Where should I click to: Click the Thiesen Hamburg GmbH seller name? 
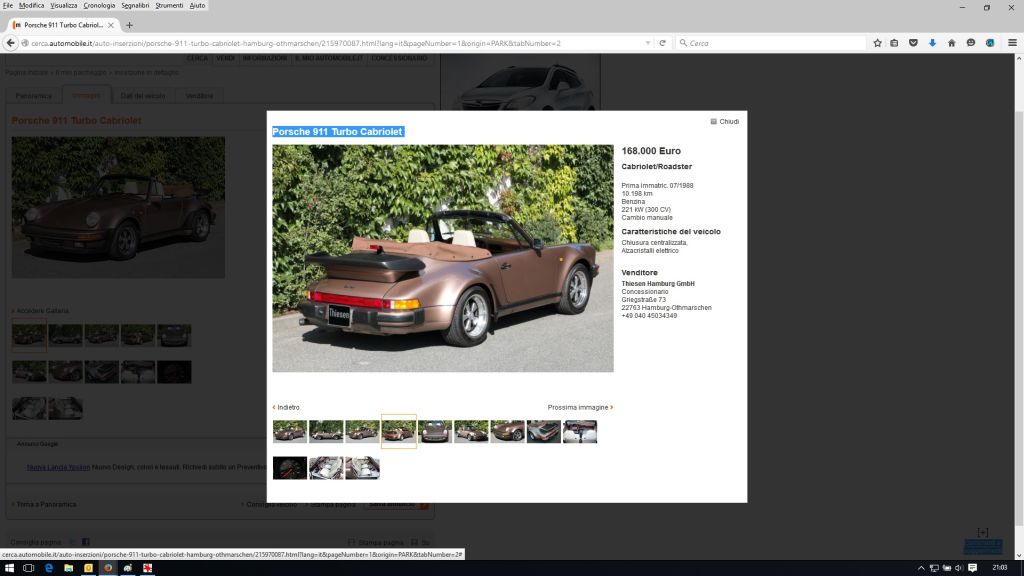[658, 284]
